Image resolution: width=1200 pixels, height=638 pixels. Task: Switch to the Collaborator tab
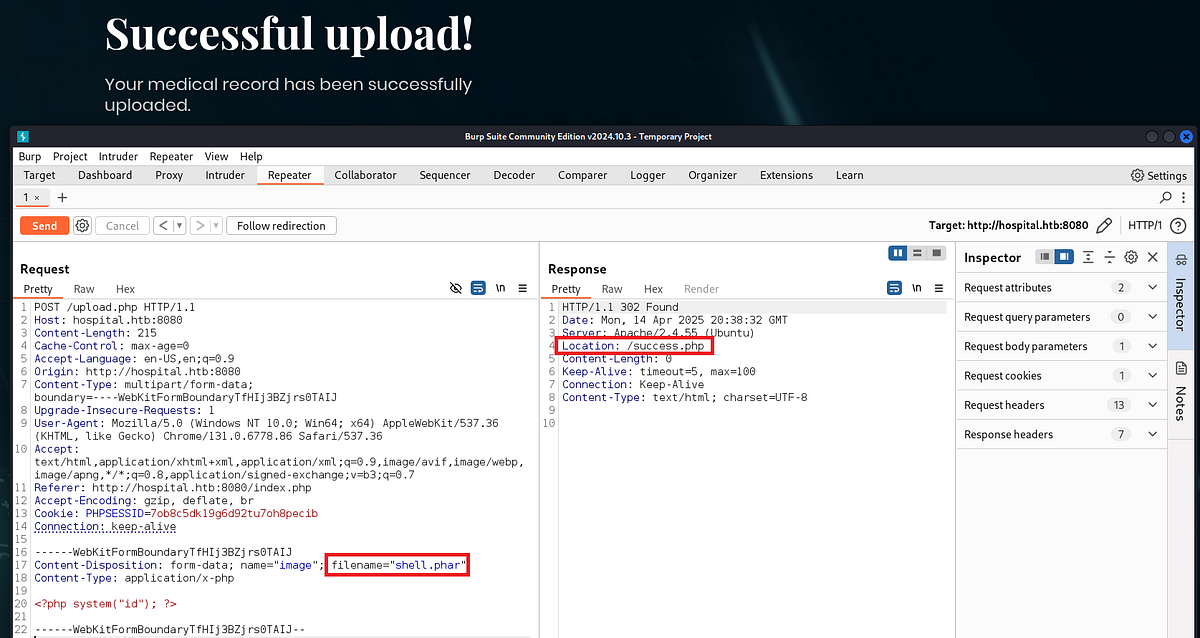[x=365, y=175]
